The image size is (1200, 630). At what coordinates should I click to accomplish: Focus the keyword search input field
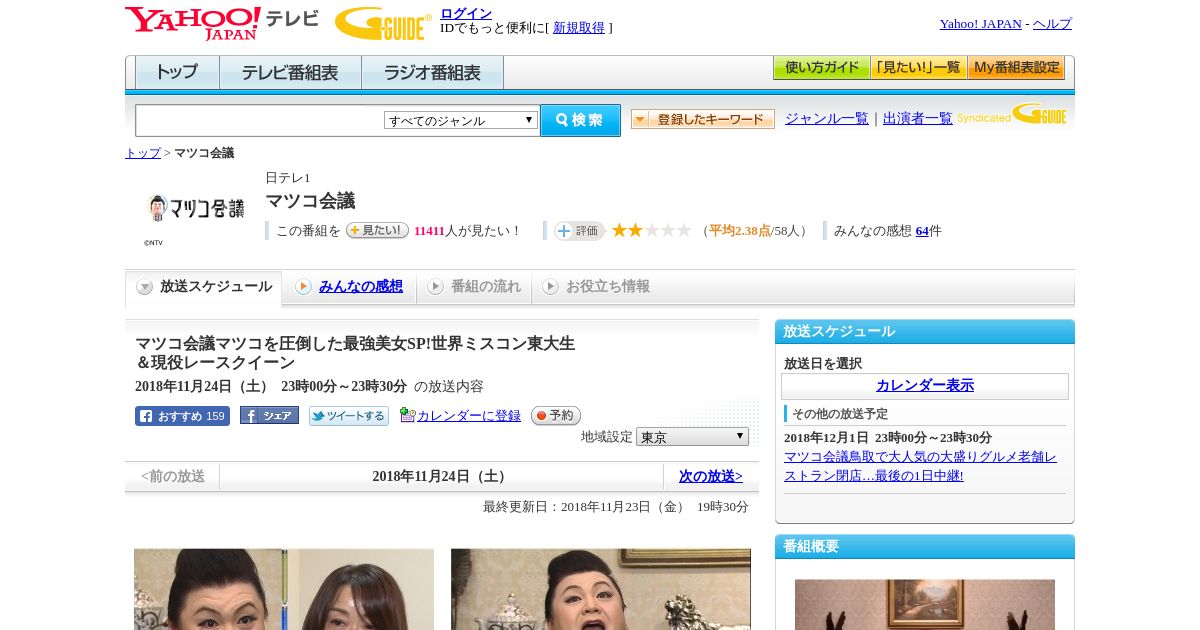click(260, 120)
